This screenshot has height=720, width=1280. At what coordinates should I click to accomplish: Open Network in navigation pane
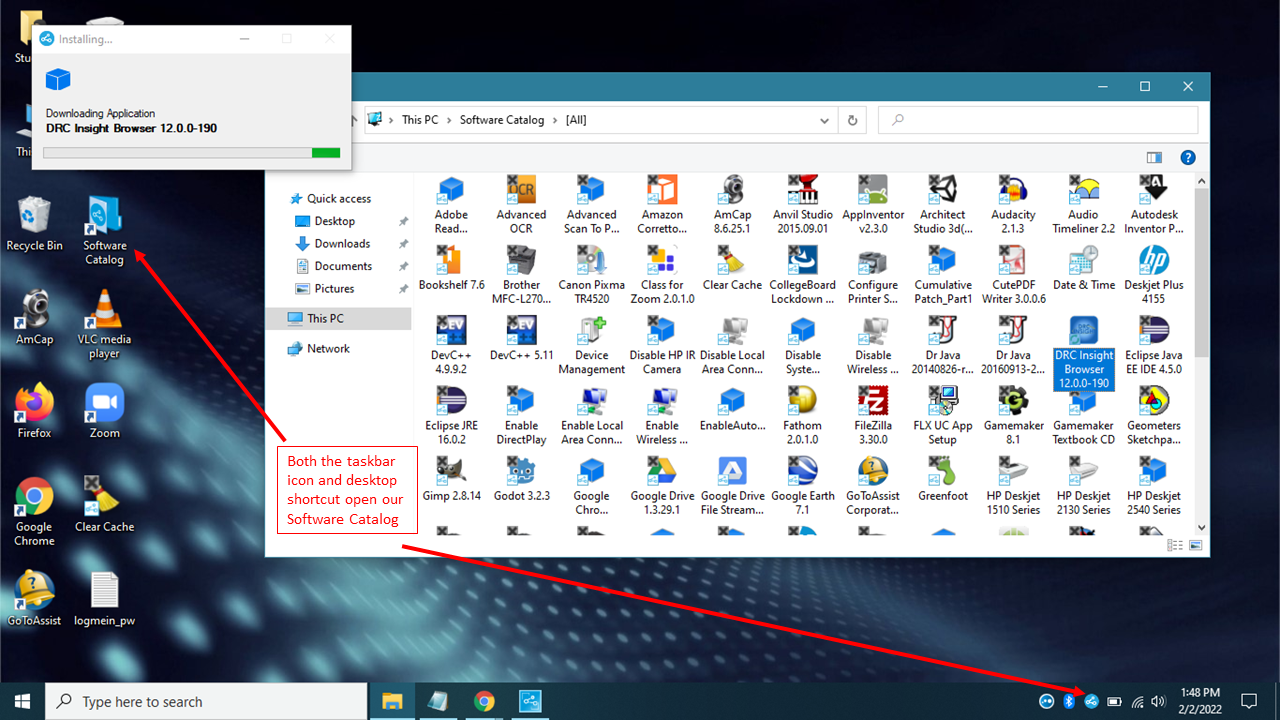328,348
